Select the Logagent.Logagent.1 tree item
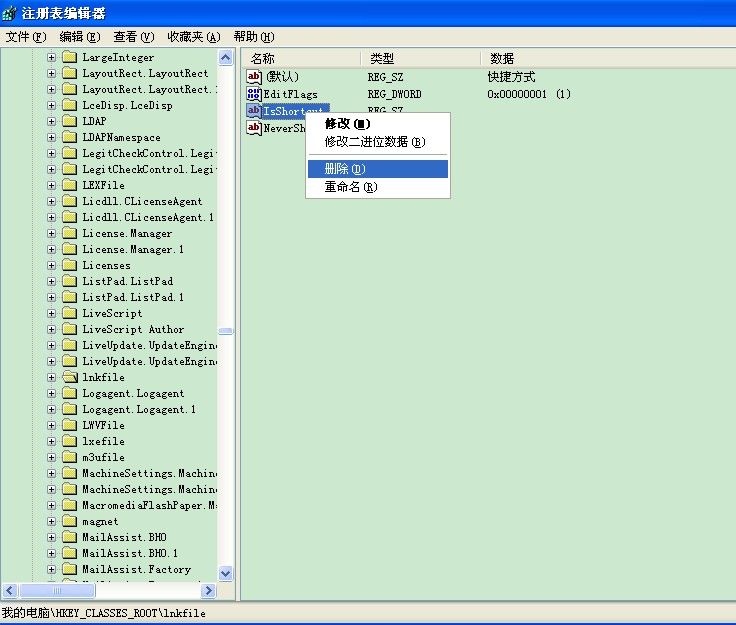This screenshot has width=736, height=625. (139, 409)
